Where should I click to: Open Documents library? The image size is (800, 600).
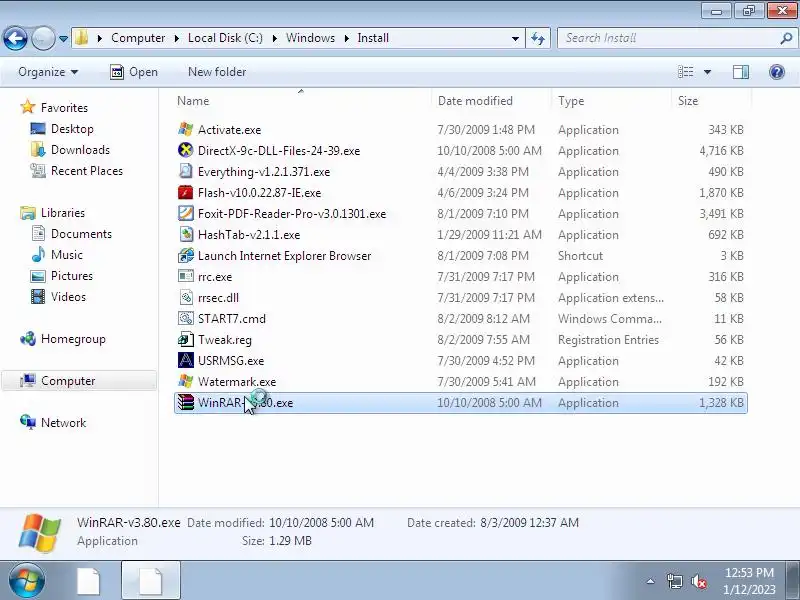click(x=81, y=233)
